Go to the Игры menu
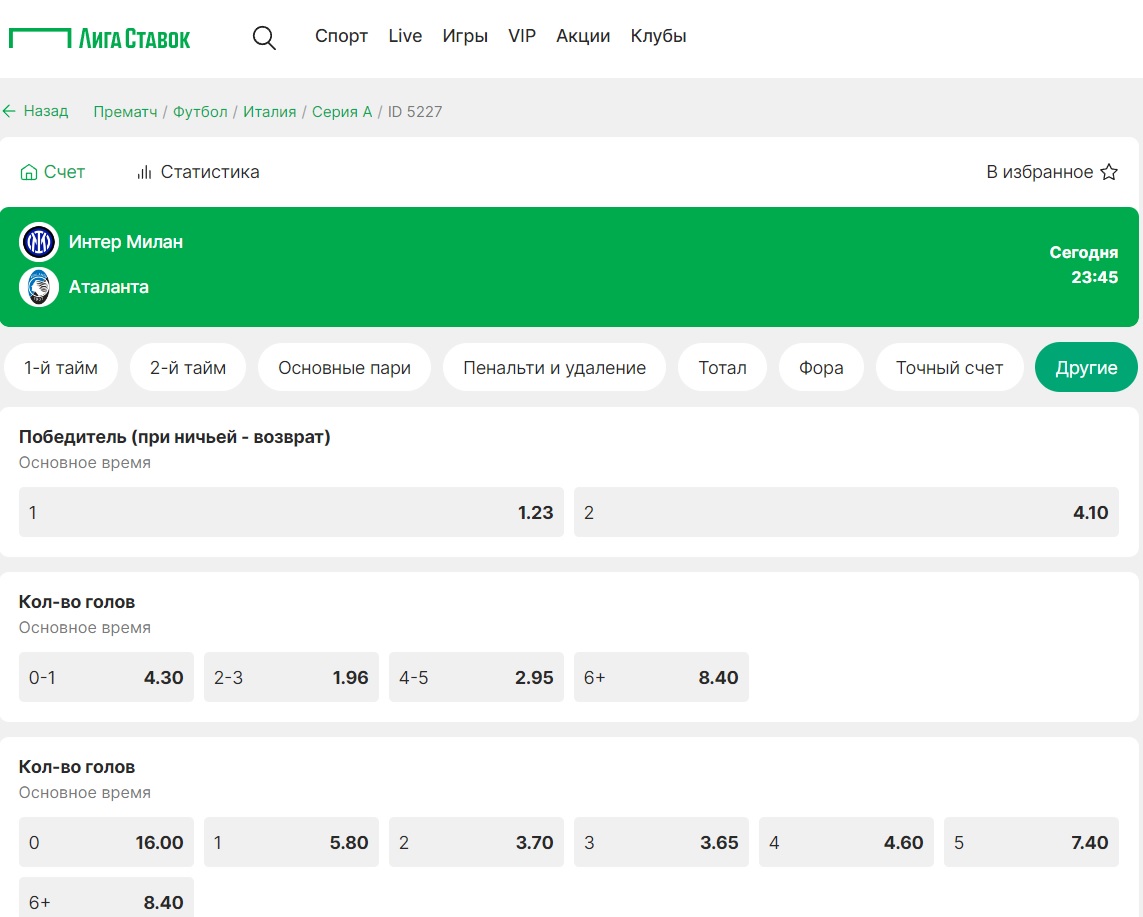Viewport: 1143px width, 917px height. 465,36
